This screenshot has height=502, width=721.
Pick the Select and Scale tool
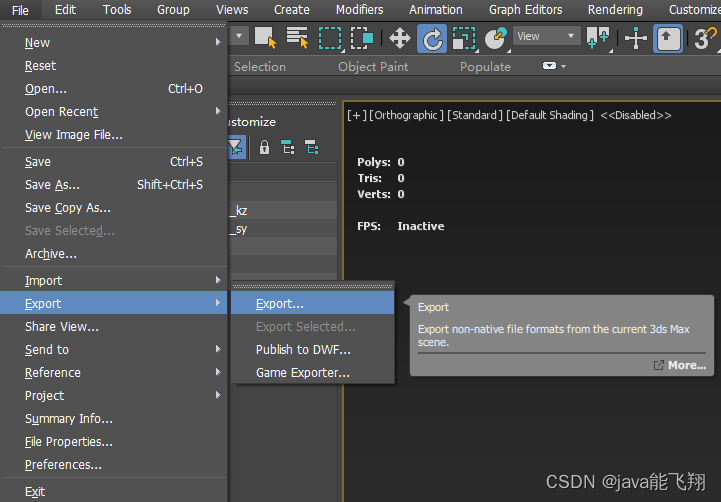(x=464, y=38)
